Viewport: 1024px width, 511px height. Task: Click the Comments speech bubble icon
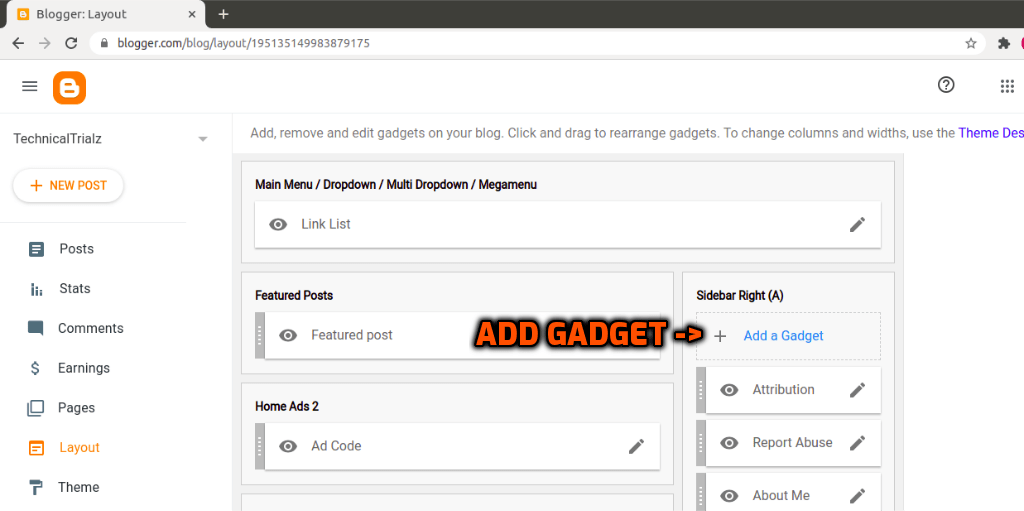tap(36, 329)
